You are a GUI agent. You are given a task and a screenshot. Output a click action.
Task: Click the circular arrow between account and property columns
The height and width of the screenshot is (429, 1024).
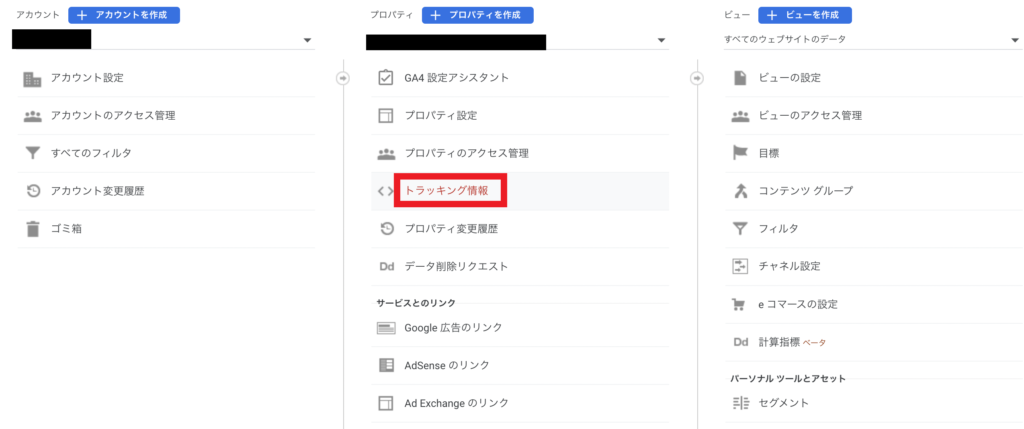(343, 78)
